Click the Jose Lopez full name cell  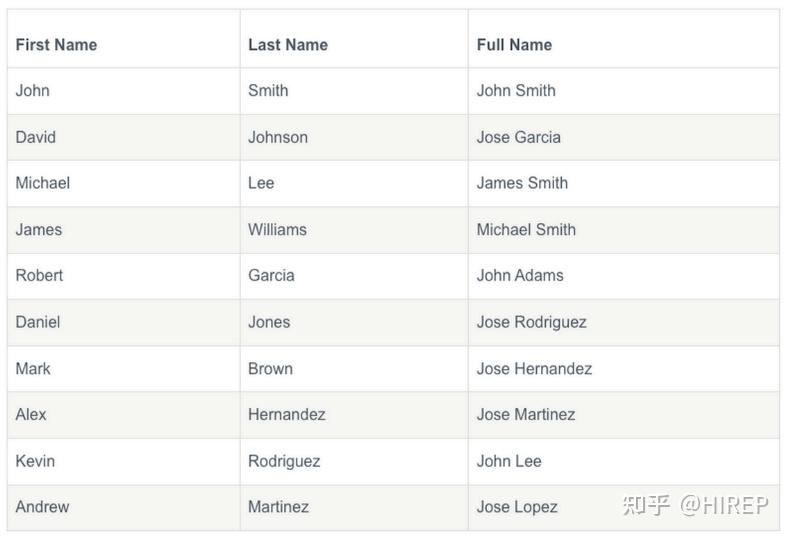pyautogui.click(x=517, y=507)
